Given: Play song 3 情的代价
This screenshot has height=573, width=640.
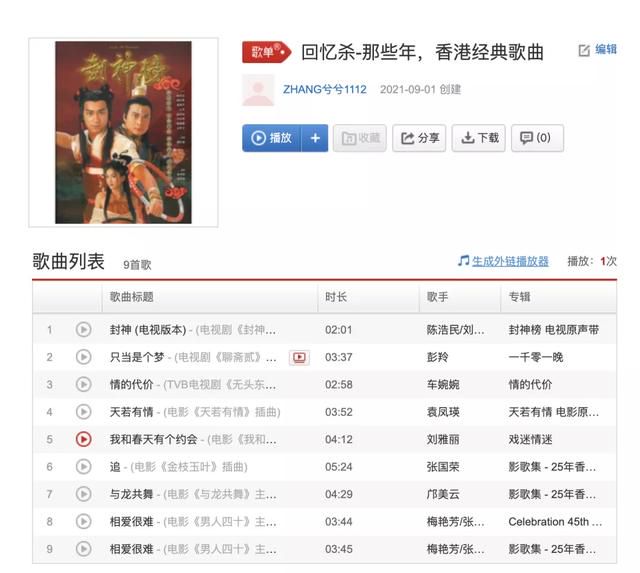Looking at the screenshot, I should click(84, 384).
